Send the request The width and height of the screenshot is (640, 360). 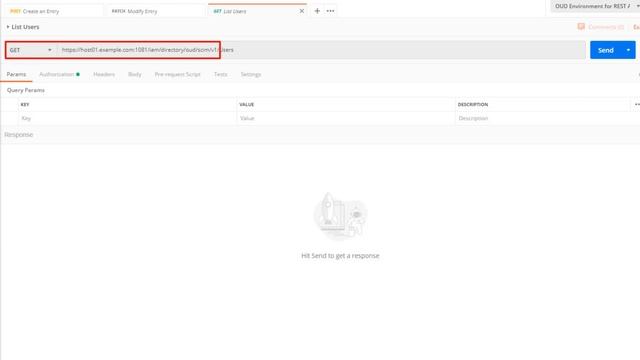[606, 50]
